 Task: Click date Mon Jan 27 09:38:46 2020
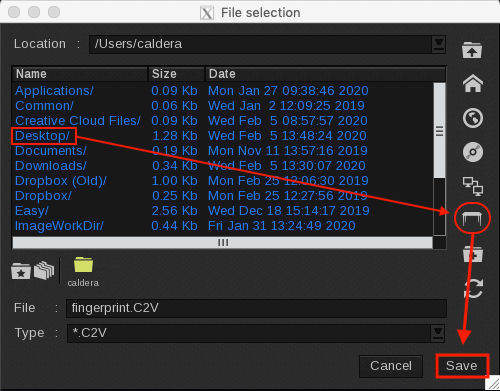click(288, 91)
